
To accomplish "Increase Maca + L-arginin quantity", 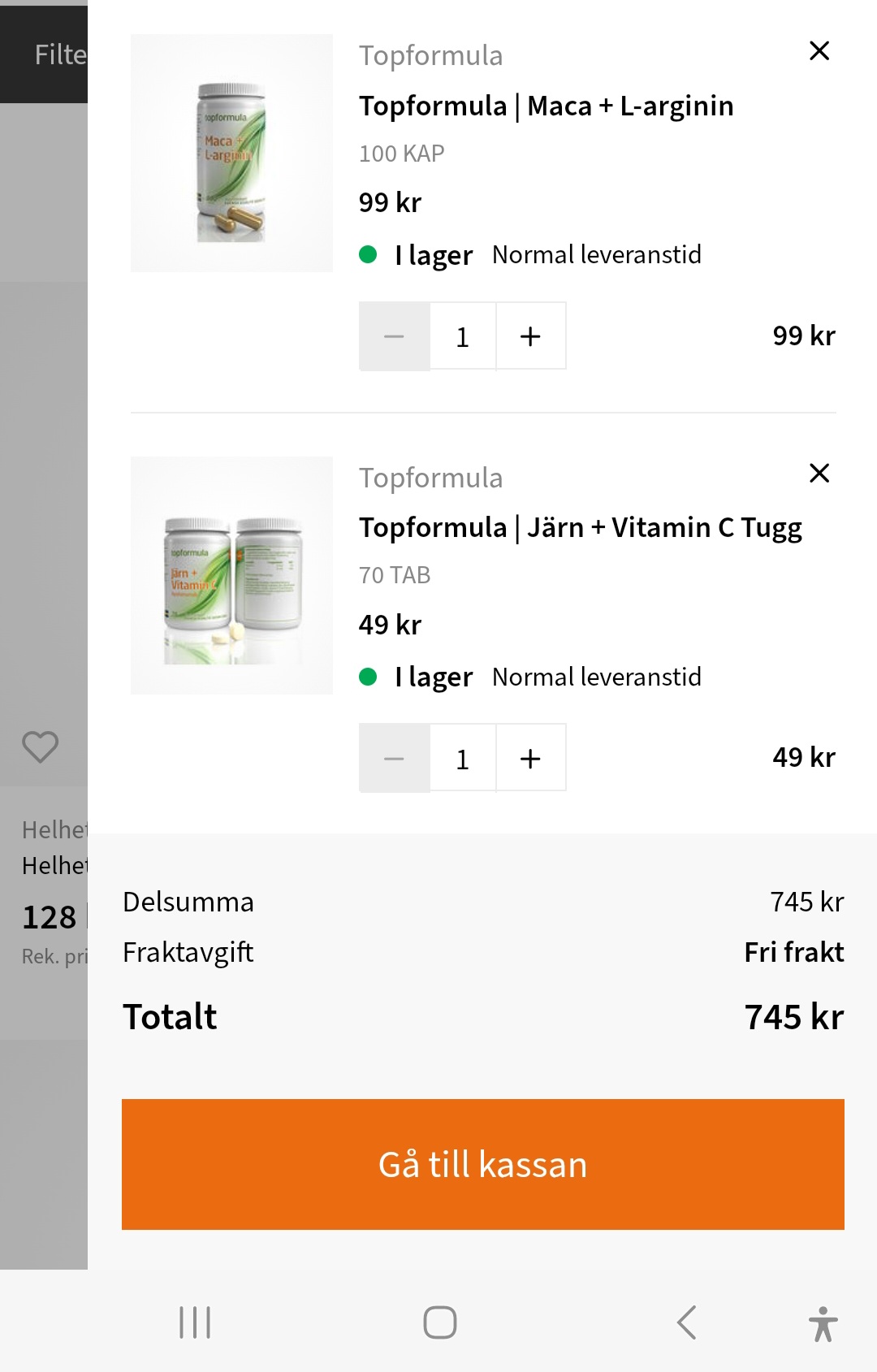I will pyautogui.click(x=530, y=336).
